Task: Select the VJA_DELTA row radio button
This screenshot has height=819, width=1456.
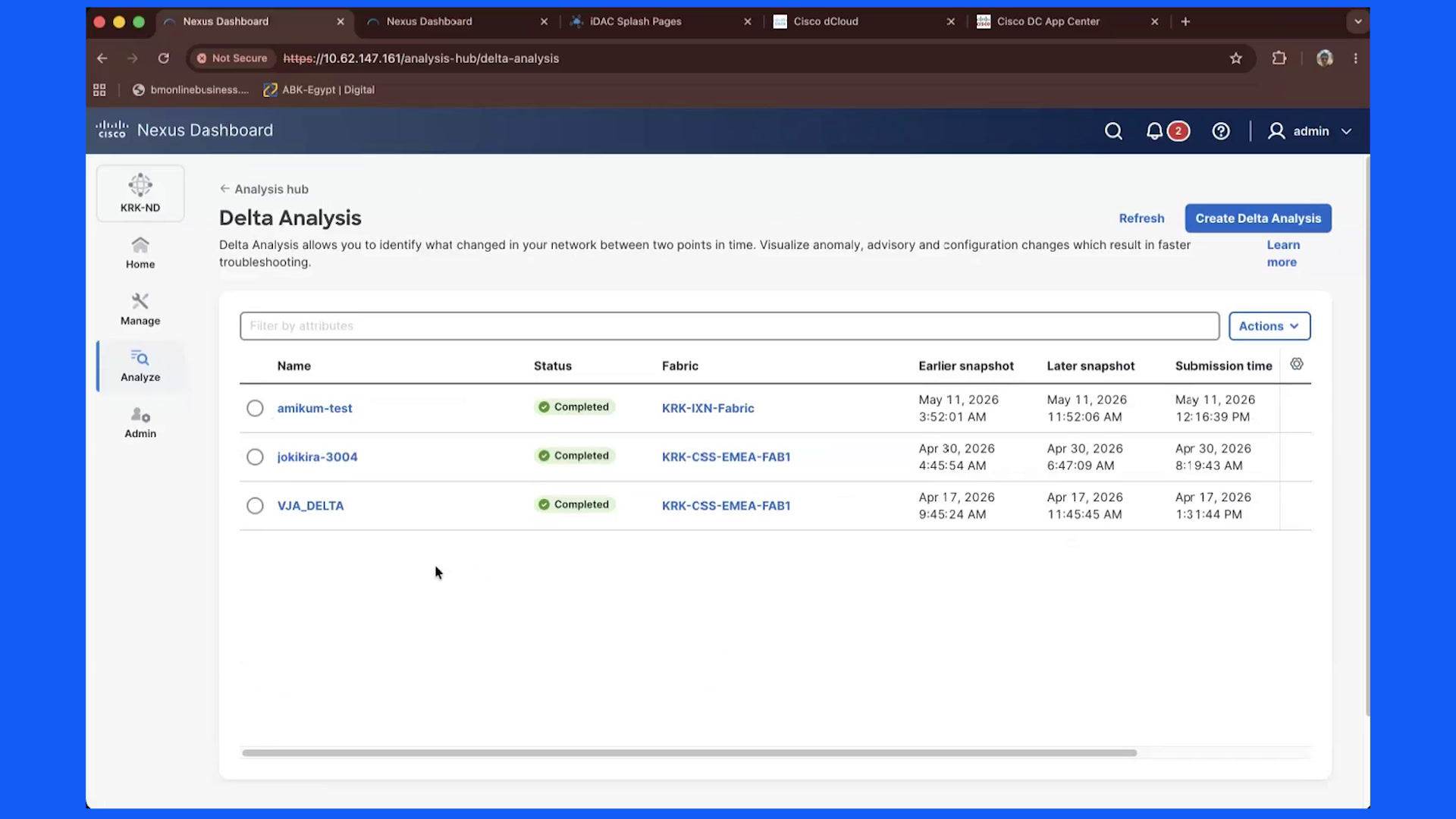Action: [x=255, y=506]
